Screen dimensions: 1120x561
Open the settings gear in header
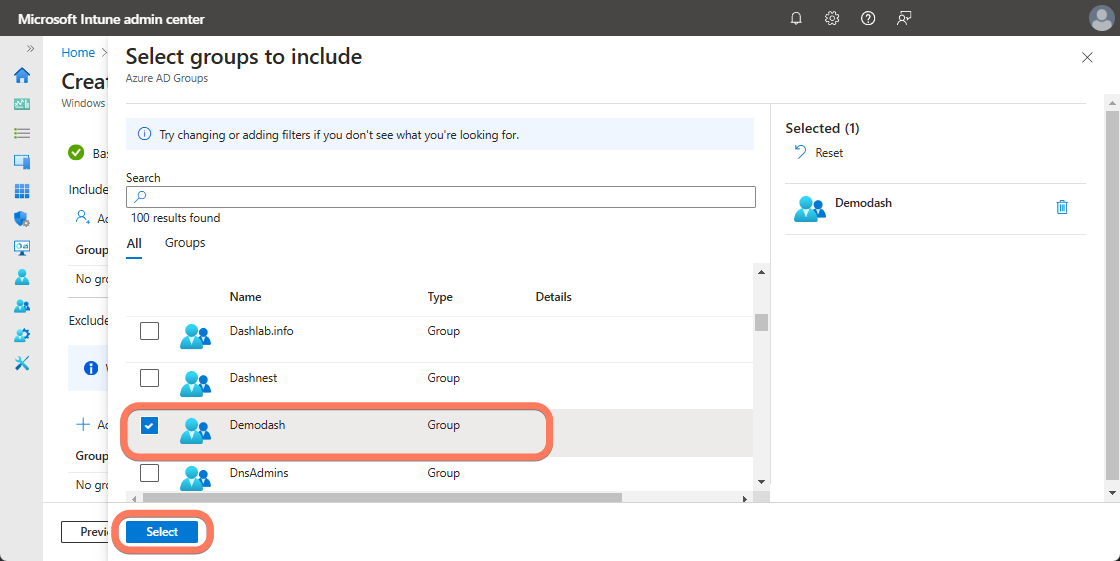click(832, 18)
